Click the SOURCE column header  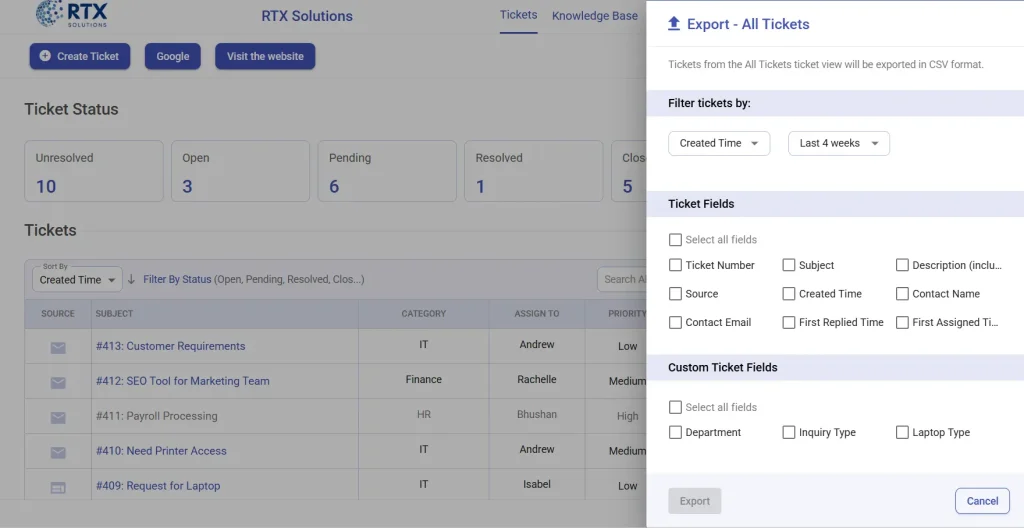click(x=57, y=314)
